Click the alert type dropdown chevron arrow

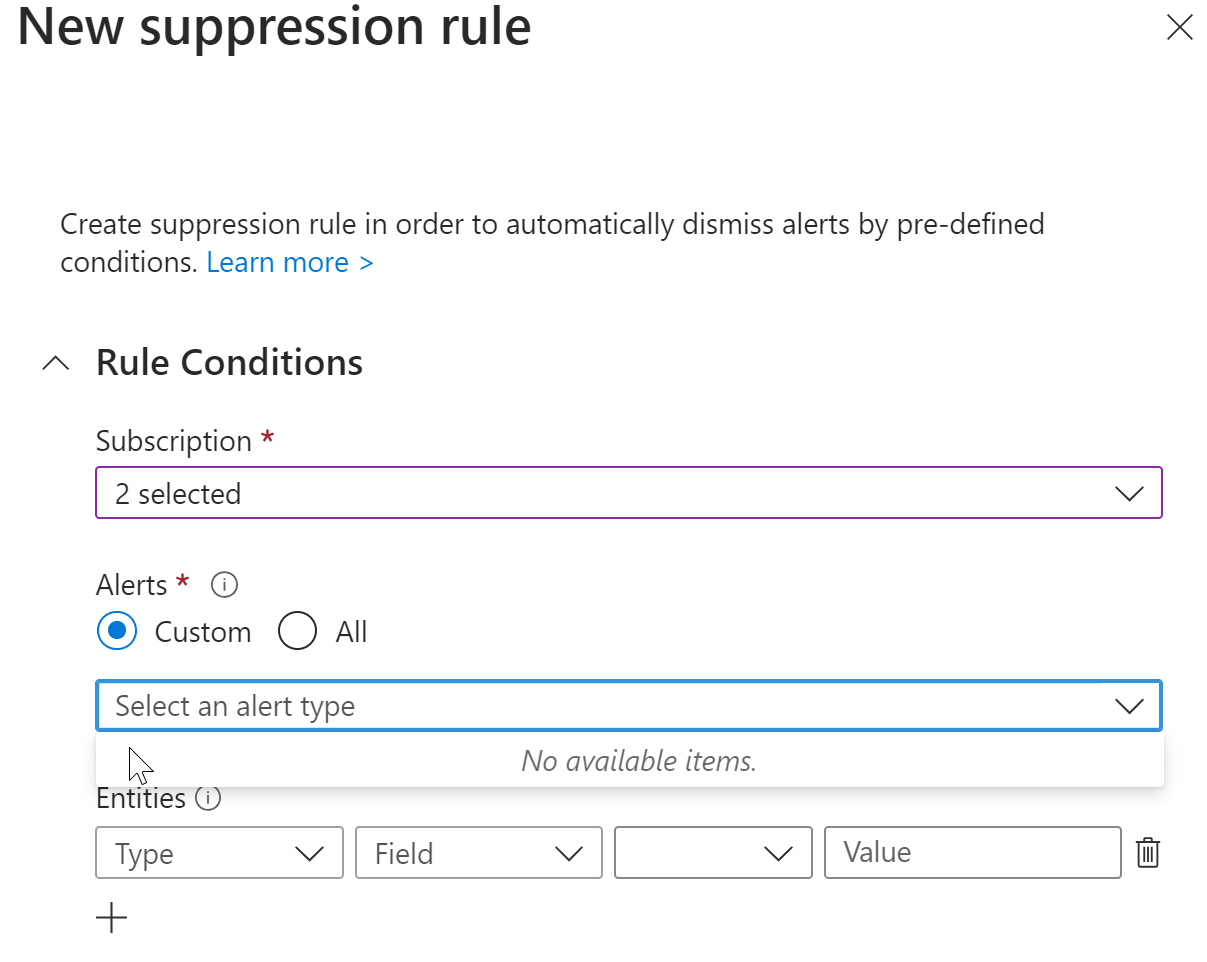1130,705
